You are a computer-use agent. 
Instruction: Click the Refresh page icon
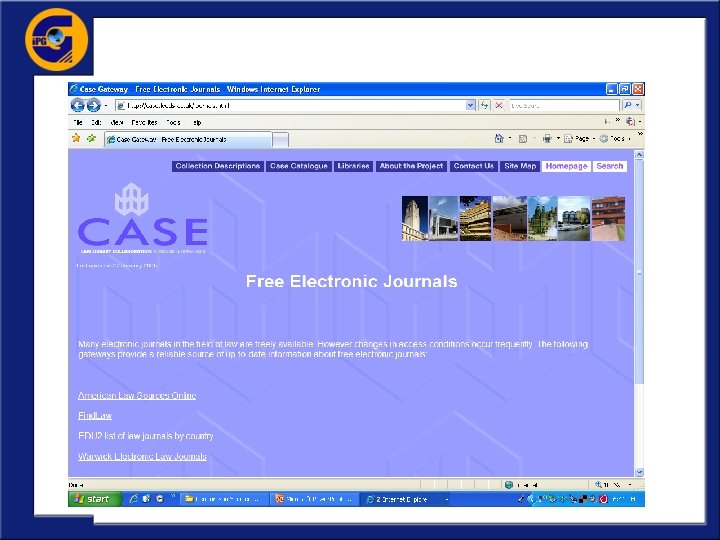tap(484, 106)
